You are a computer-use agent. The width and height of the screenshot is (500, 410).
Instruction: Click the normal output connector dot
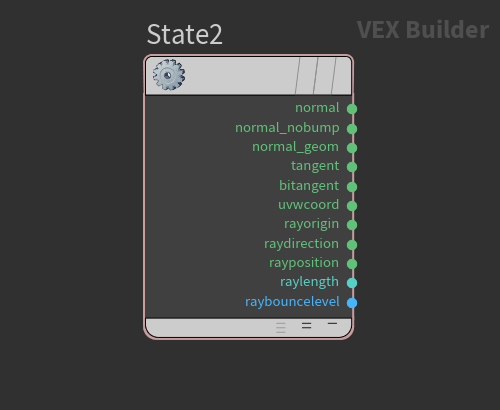coord(352,109)
